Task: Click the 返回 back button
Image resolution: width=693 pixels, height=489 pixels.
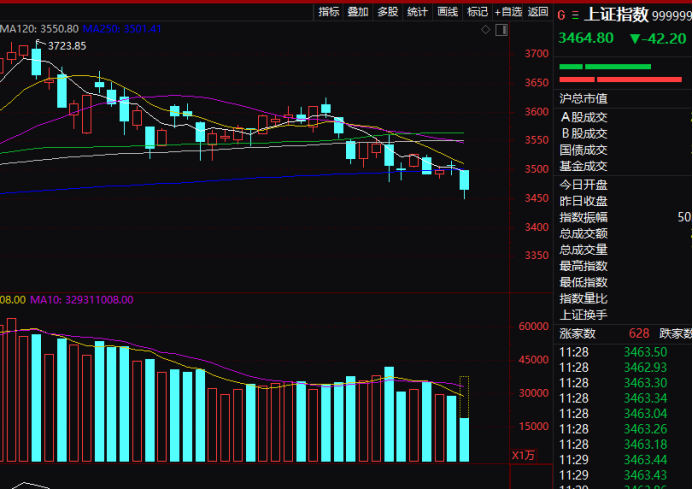Action: [539, 12]
